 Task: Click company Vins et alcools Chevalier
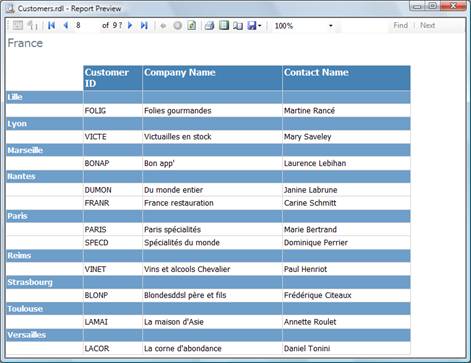[187, 269]
